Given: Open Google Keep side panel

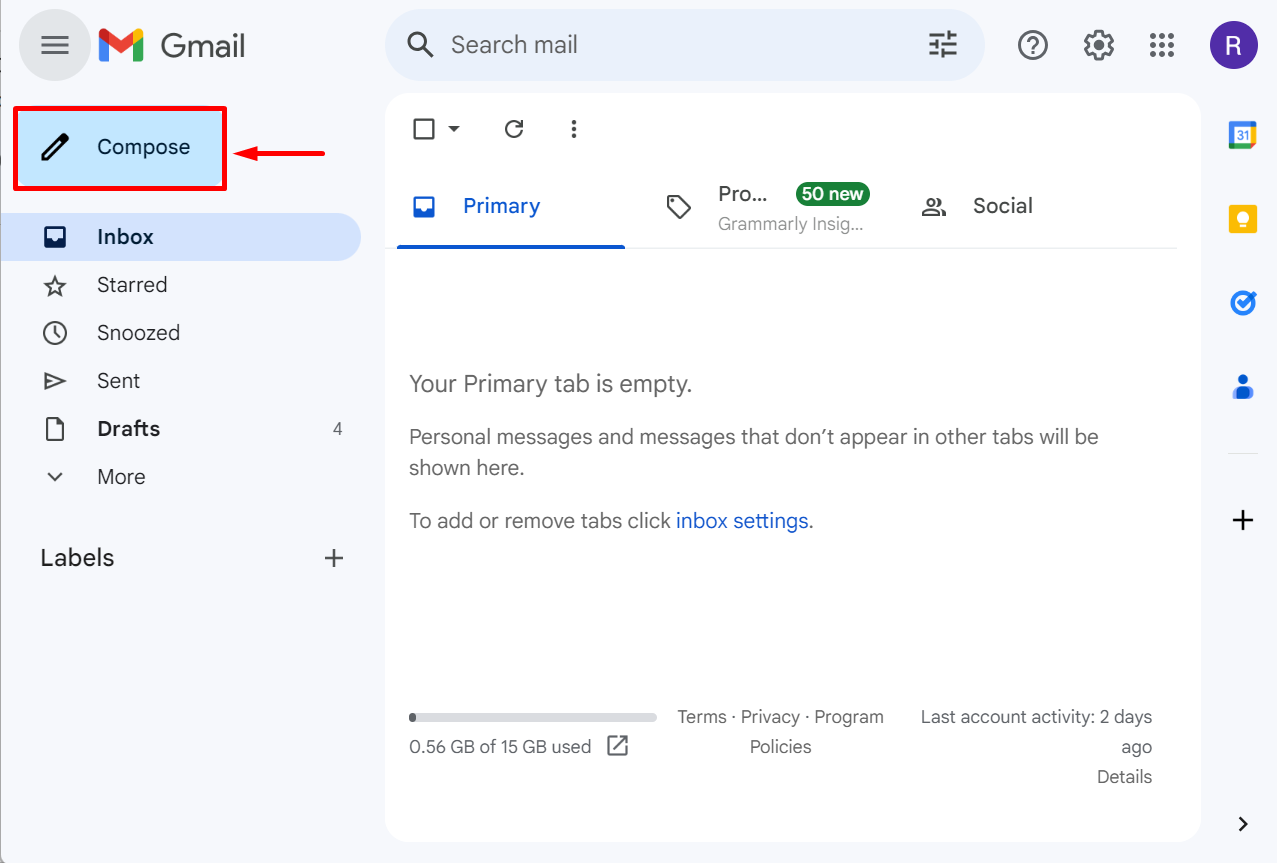Looking at the screenshot, I should coord(1242,219).
